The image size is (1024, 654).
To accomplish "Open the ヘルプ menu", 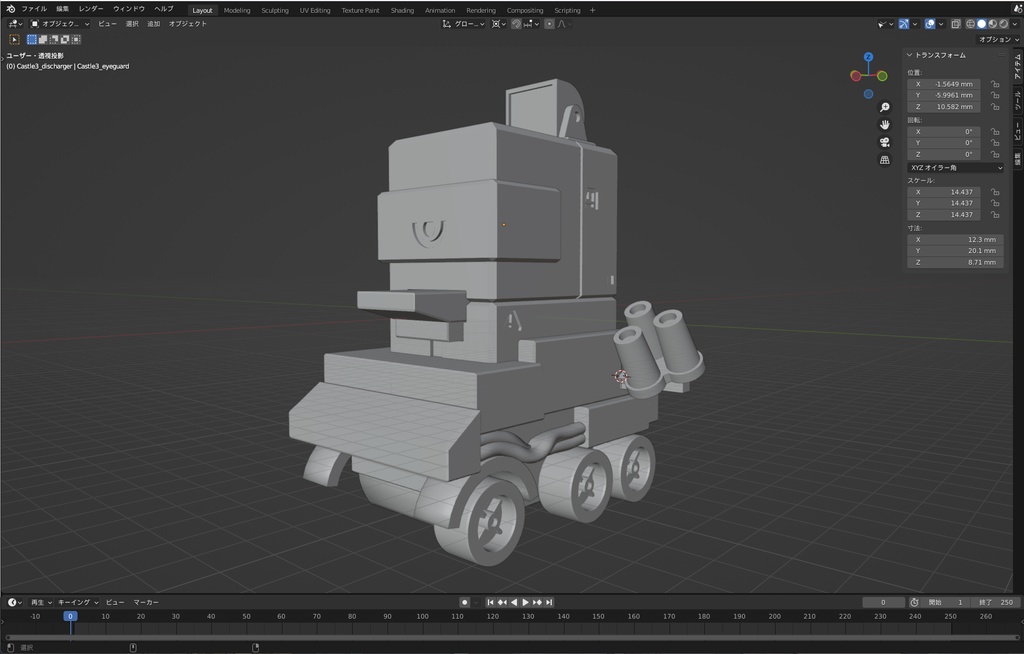I will click(x=164, y=9).
